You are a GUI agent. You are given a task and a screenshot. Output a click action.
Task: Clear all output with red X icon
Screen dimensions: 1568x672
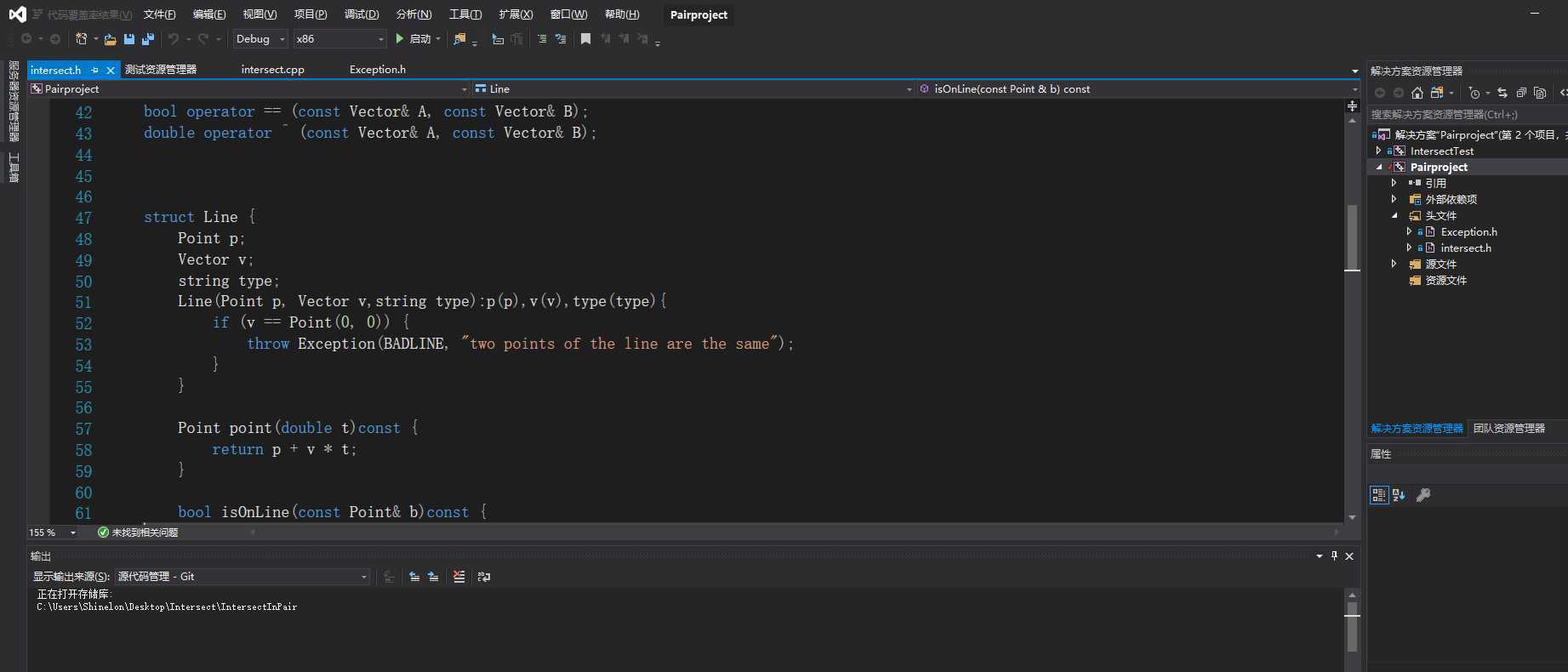point(459,577)
